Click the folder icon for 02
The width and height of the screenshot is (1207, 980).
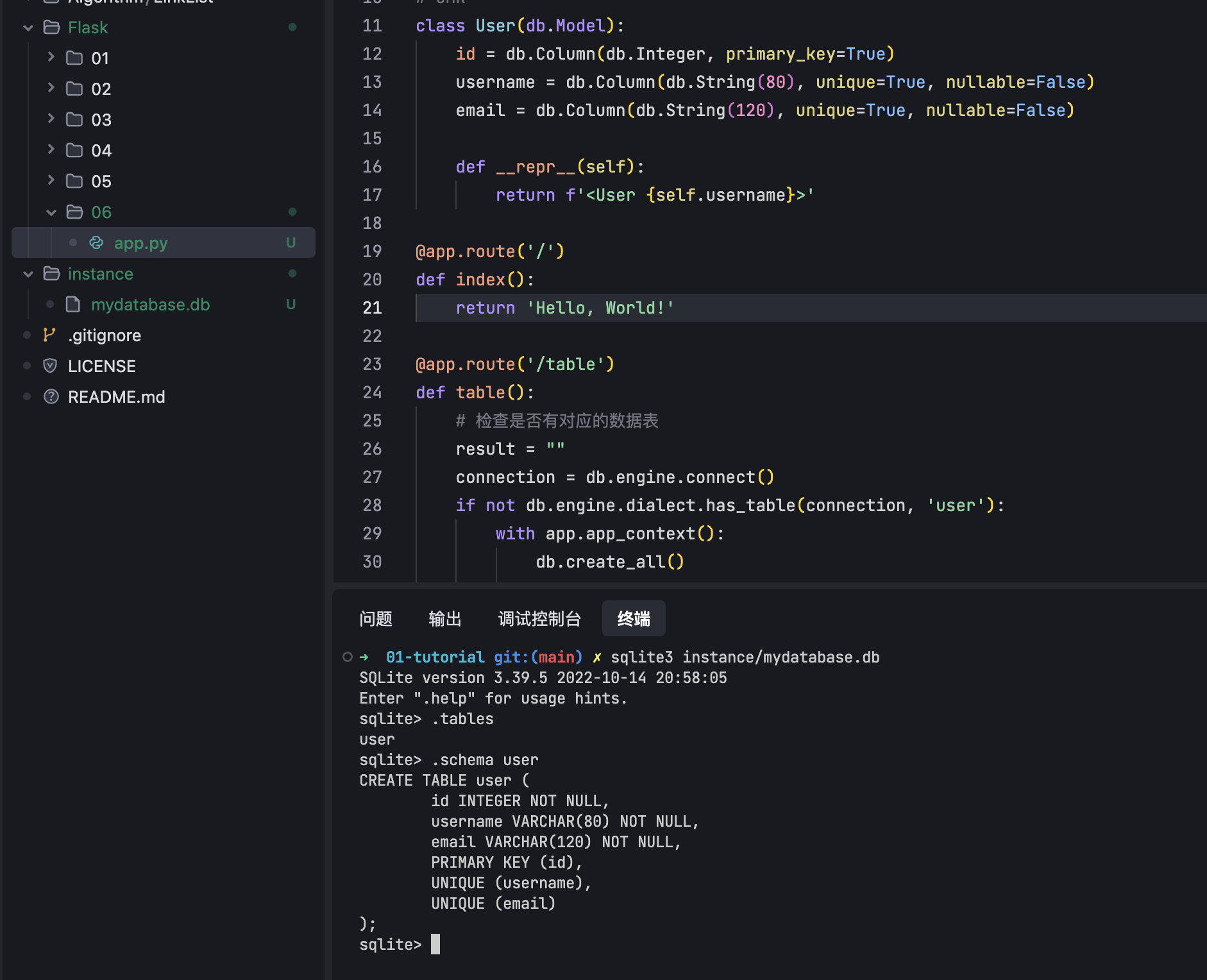(x=74, y=89)
